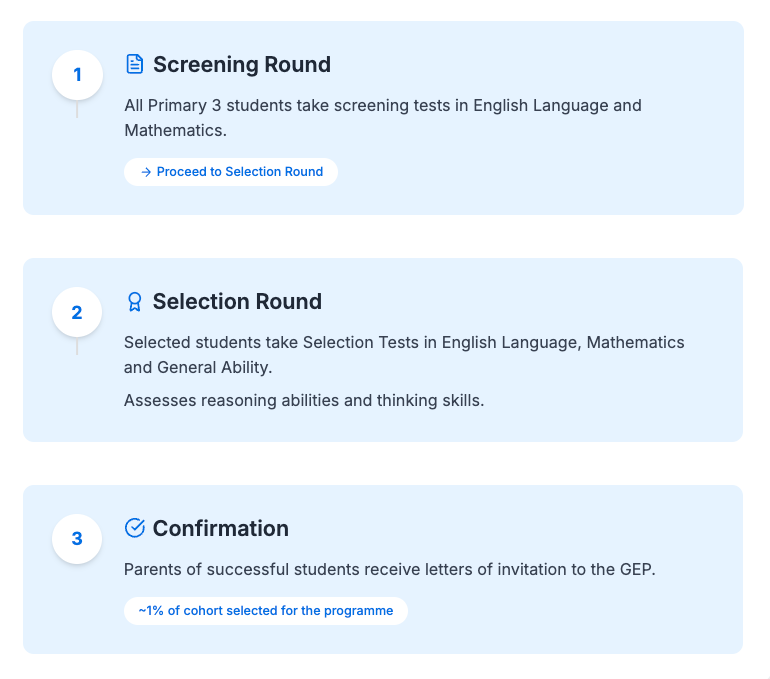
Task: Click the check-circle icon beside Confirmation
Action: tap(135, 528)
